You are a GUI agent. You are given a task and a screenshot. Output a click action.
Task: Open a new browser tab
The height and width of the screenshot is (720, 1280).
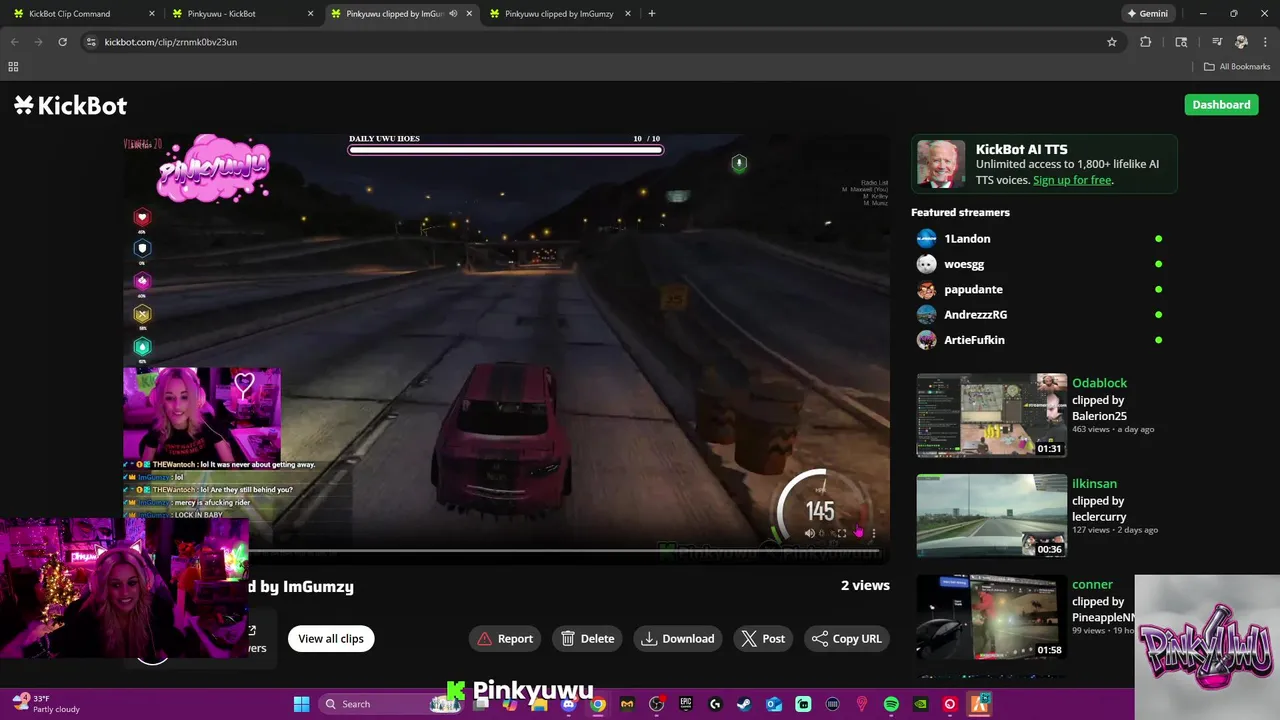[x=652, y=14]
